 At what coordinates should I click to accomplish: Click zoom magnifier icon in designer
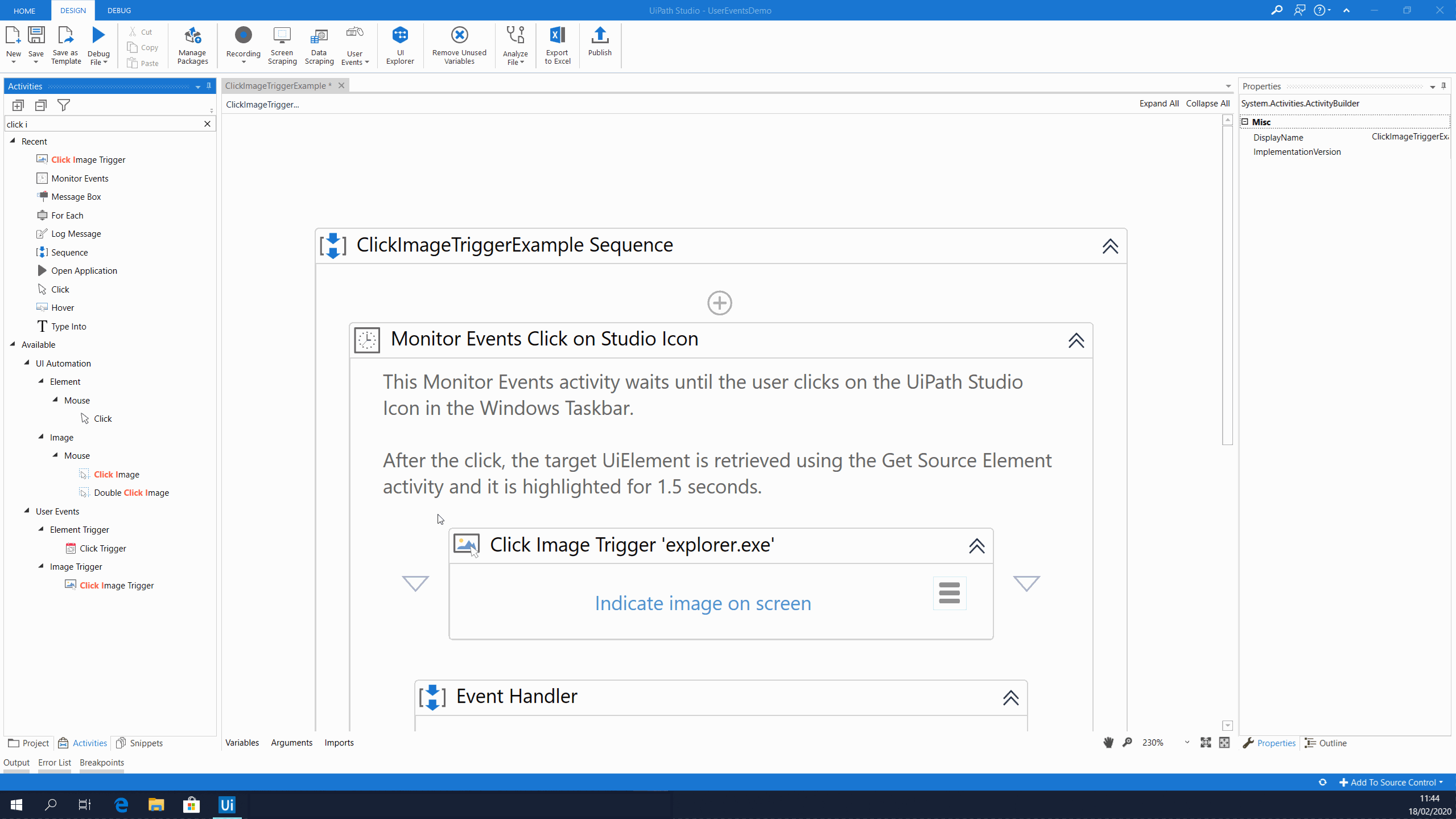coord(1127,742)
